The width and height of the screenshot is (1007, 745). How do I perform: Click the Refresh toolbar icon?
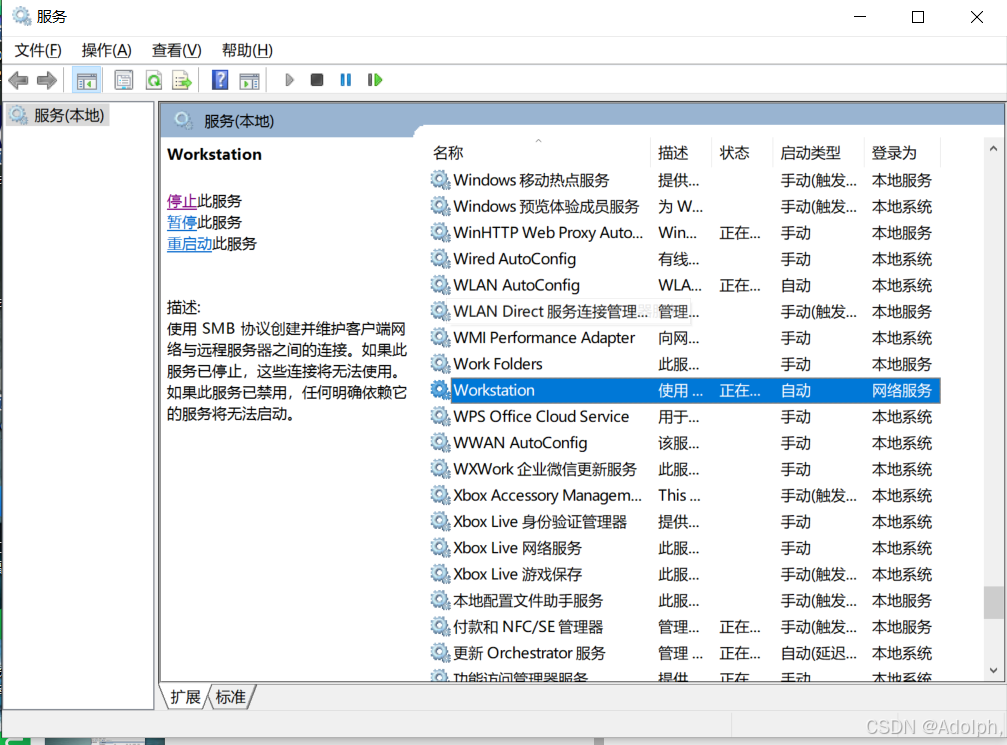click(154, 80)
